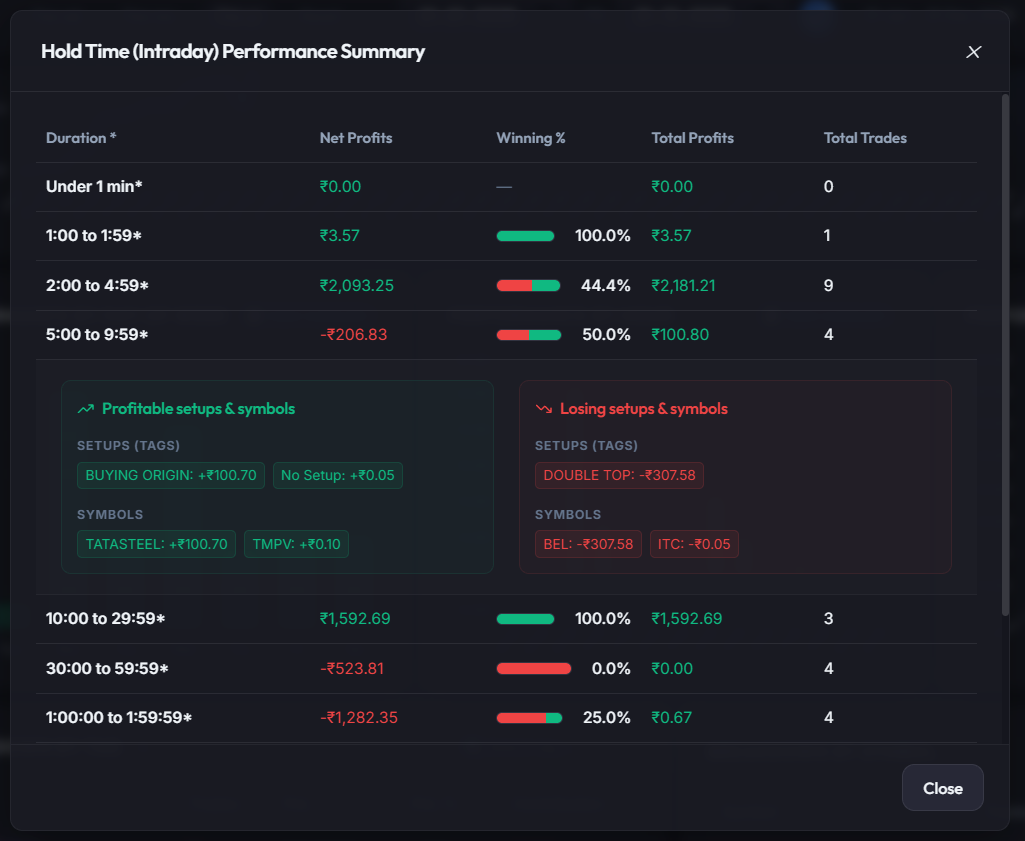This screenshot has height=841, width=1025.
Task: Click the ₹2,093.25 net profit value
Action: pos(356,286)
